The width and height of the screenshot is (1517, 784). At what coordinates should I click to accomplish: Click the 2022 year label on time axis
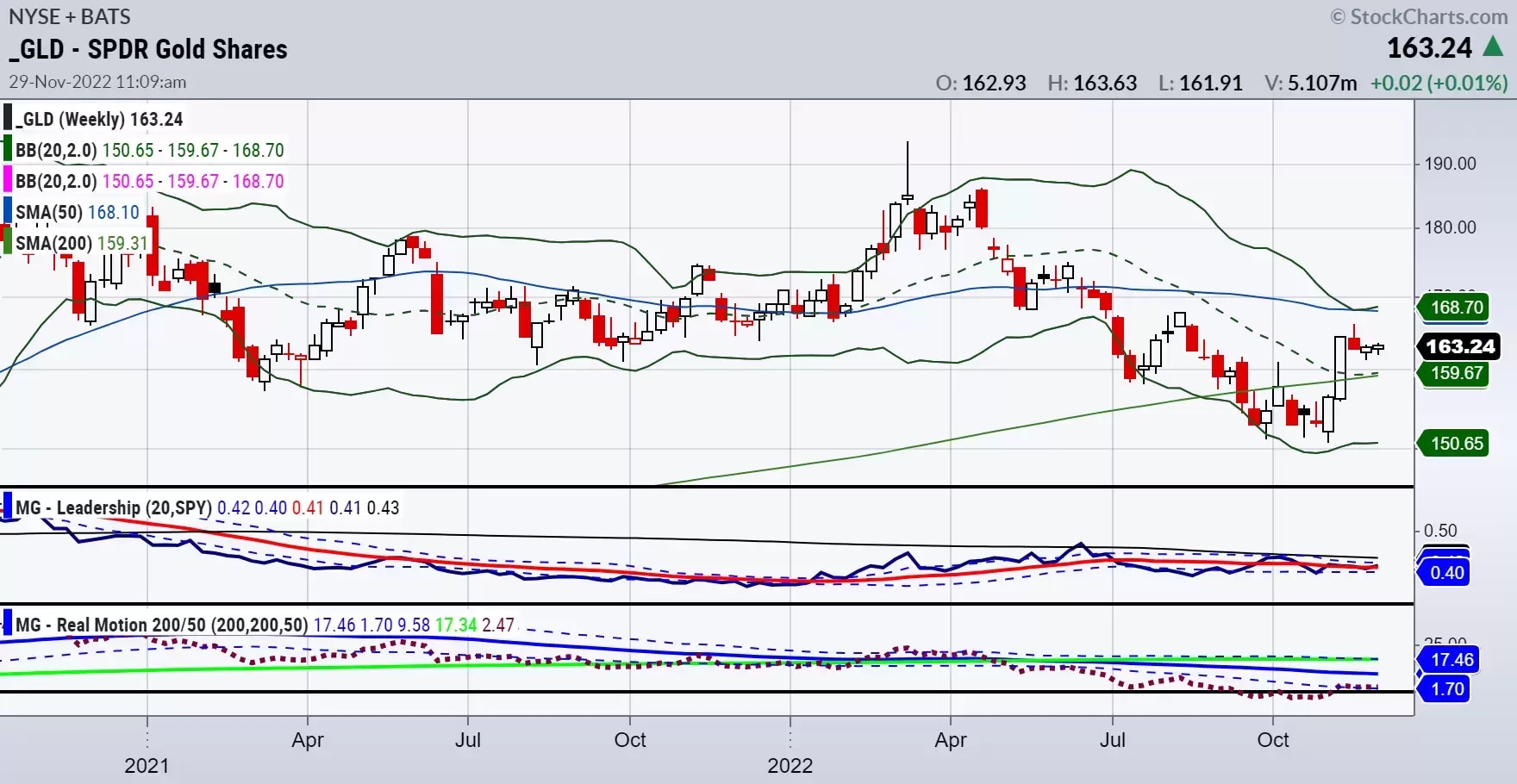[790, 766]
